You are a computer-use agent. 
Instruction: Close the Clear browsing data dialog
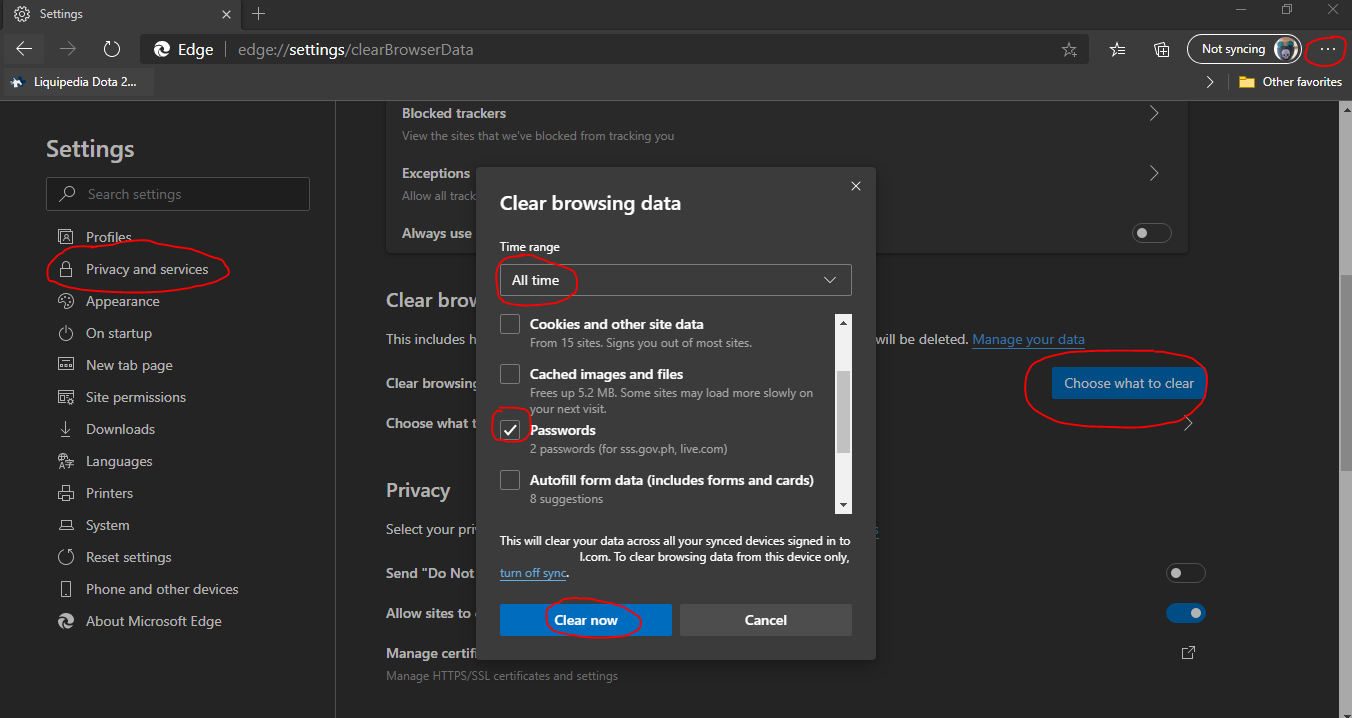[855, 186]
